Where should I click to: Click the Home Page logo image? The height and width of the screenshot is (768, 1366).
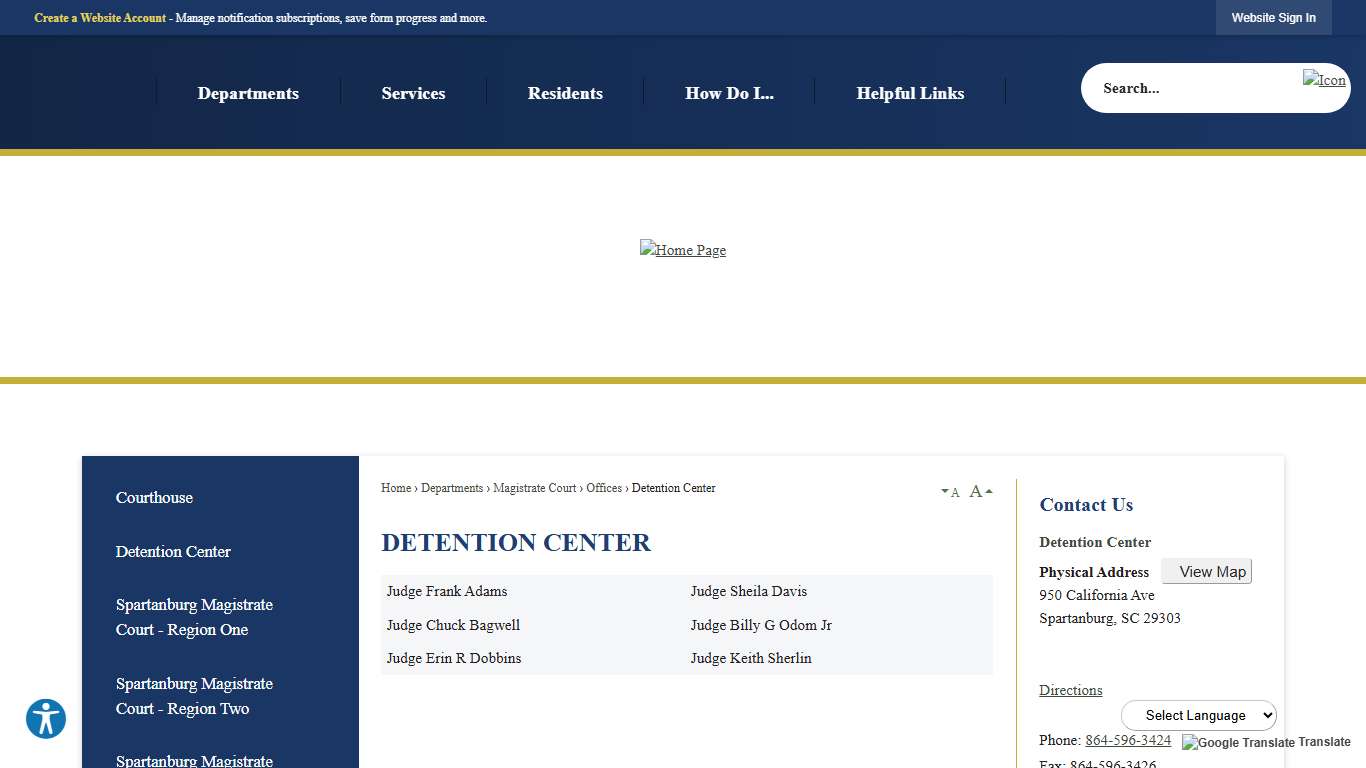pyautogui.click(x=683, y=250)
